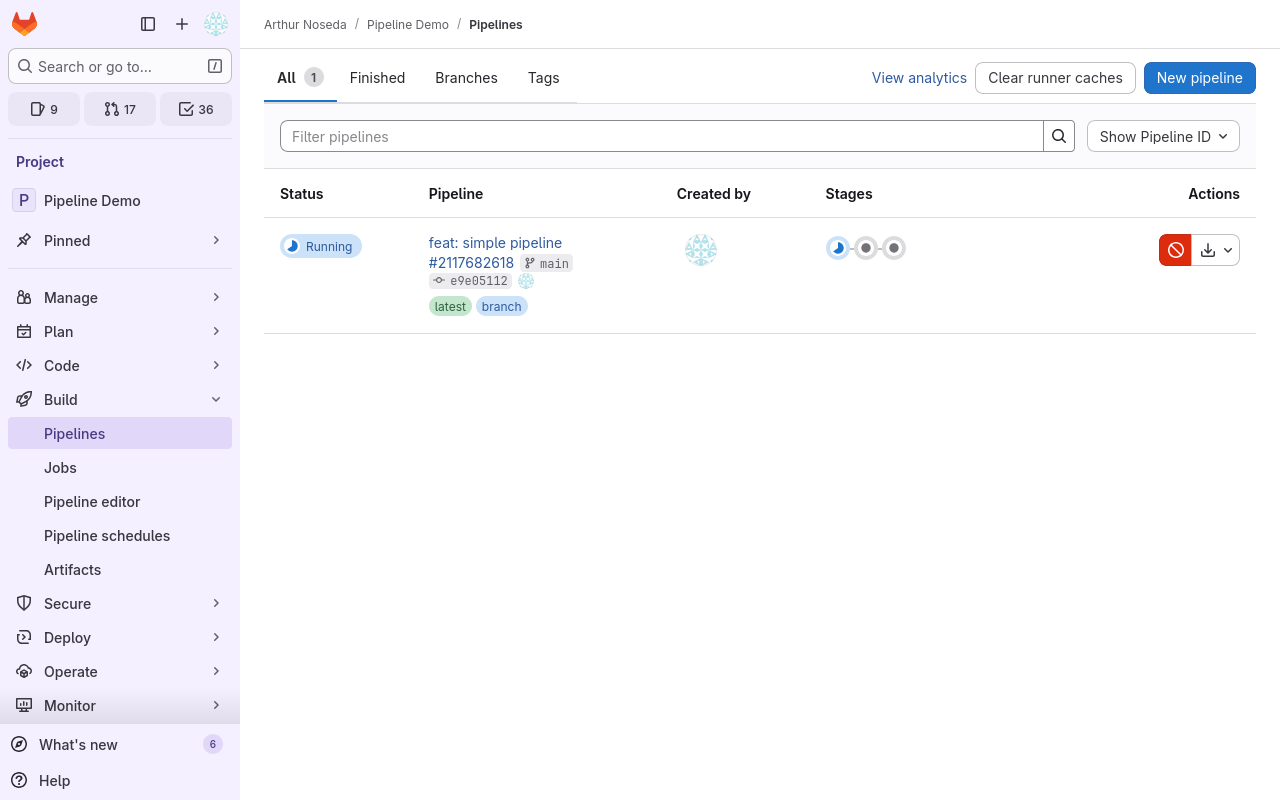Click the running first stage icon

pyautogui.click(x=838, y=248)
